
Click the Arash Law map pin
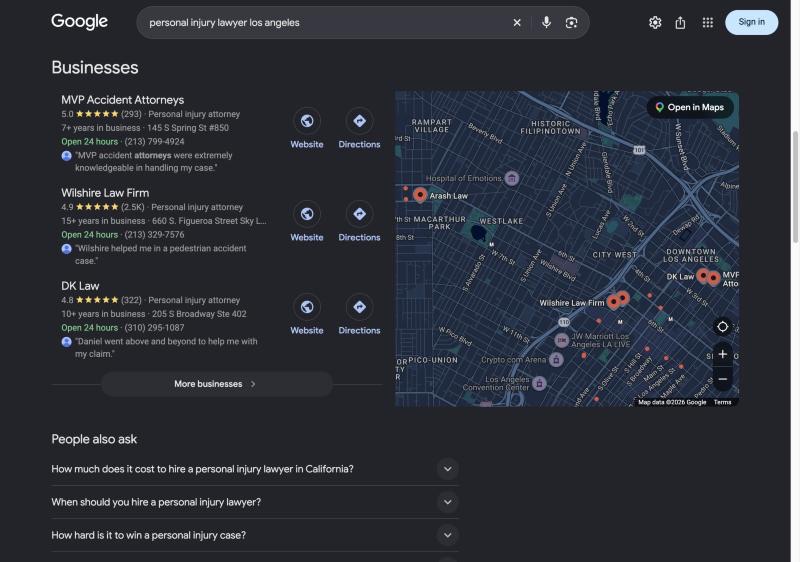pos(420,194)
